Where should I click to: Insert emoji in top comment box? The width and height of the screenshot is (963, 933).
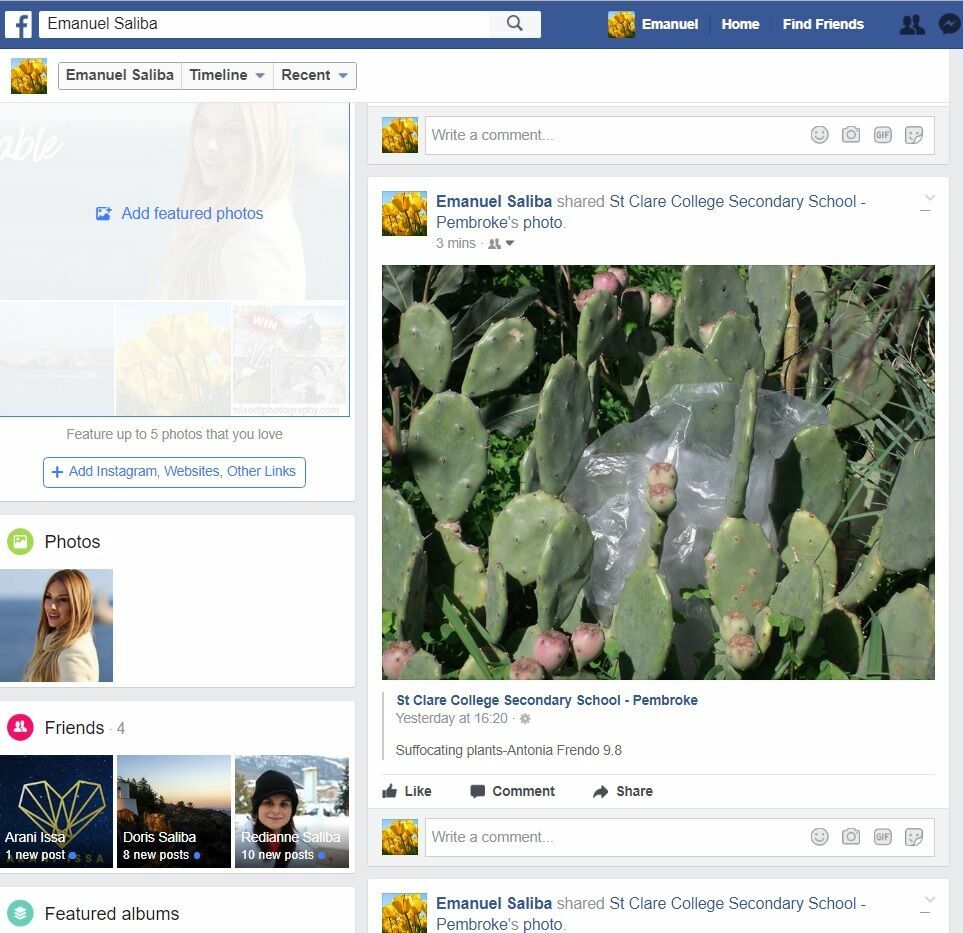tap(819, 135)
